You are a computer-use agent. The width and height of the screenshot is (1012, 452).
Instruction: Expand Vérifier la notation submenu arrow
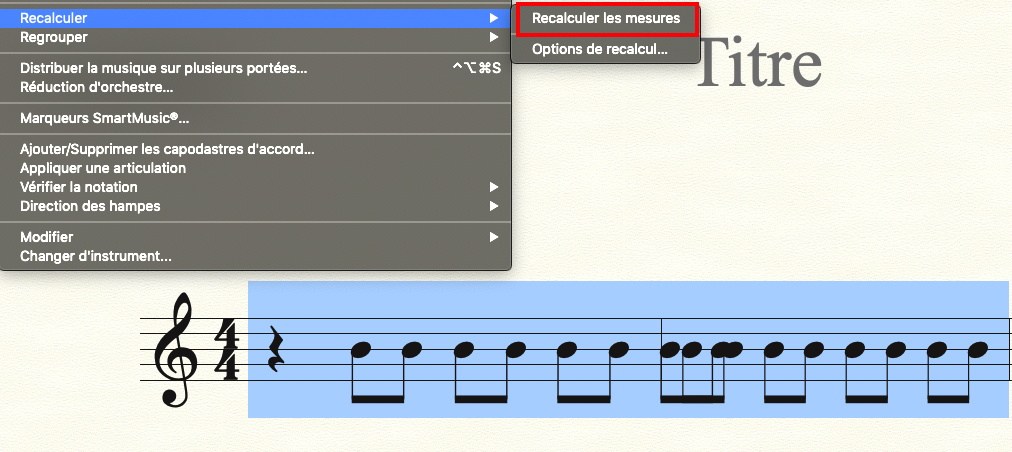pyautogui.click(x=494, y=187)
